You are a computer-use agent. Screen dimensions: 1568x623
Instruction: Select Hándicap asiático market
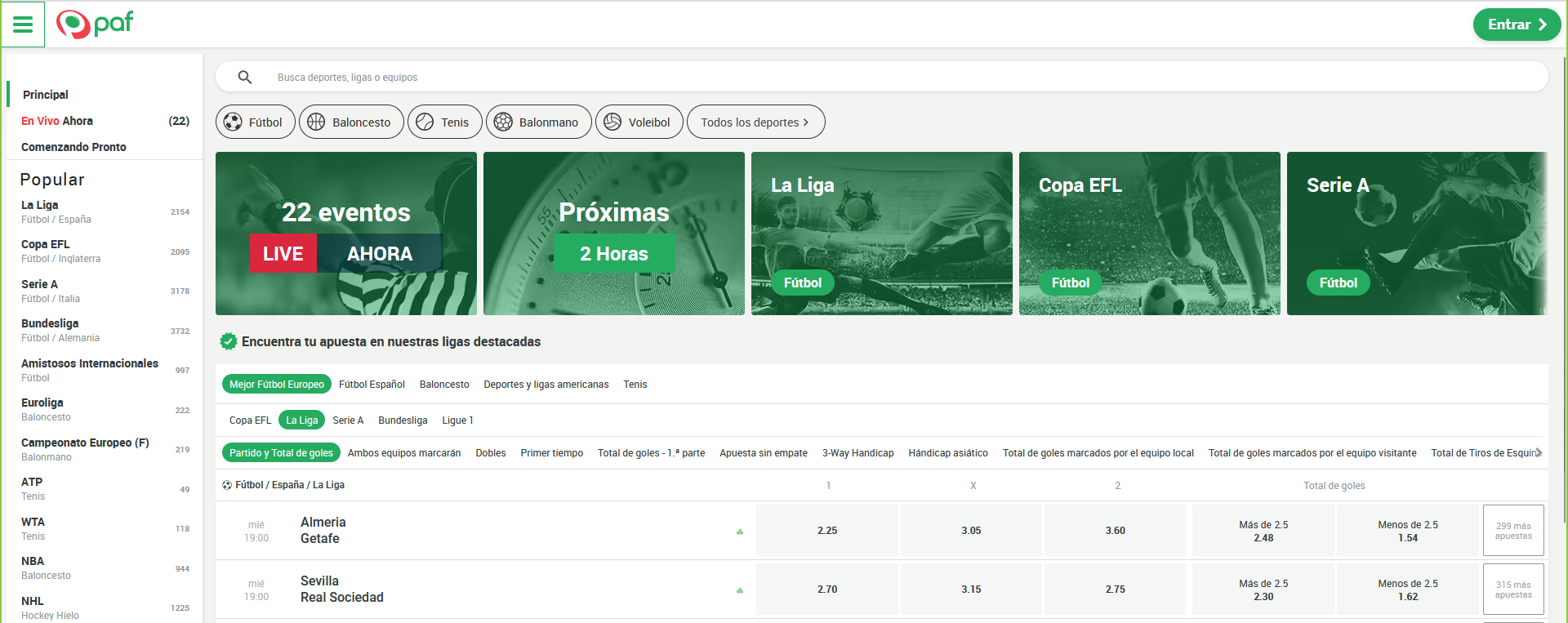point(948,452)
